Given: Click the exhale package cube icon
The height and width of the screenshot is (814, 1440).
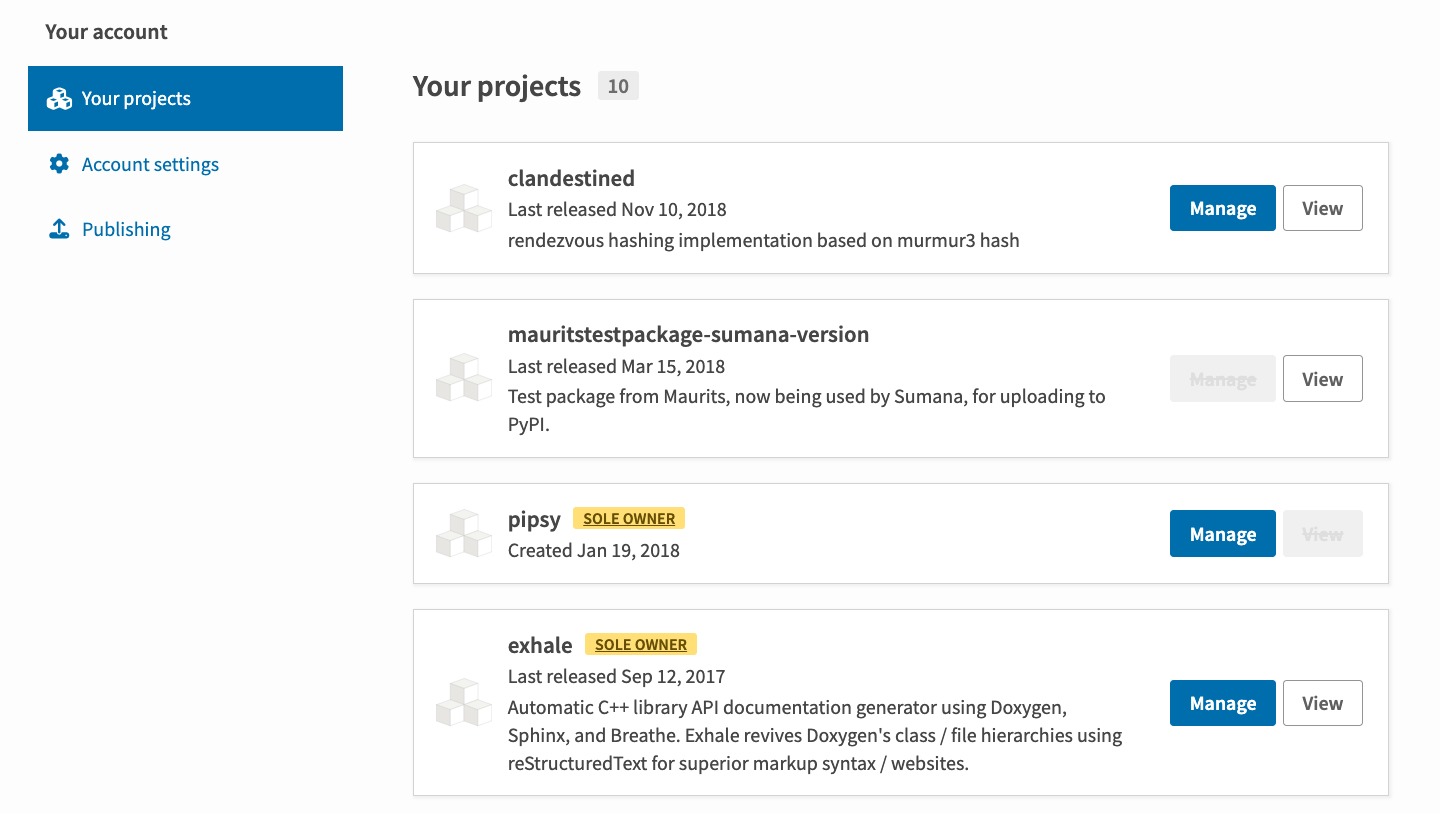Looking at the screenshot, I should pos(464,702).
